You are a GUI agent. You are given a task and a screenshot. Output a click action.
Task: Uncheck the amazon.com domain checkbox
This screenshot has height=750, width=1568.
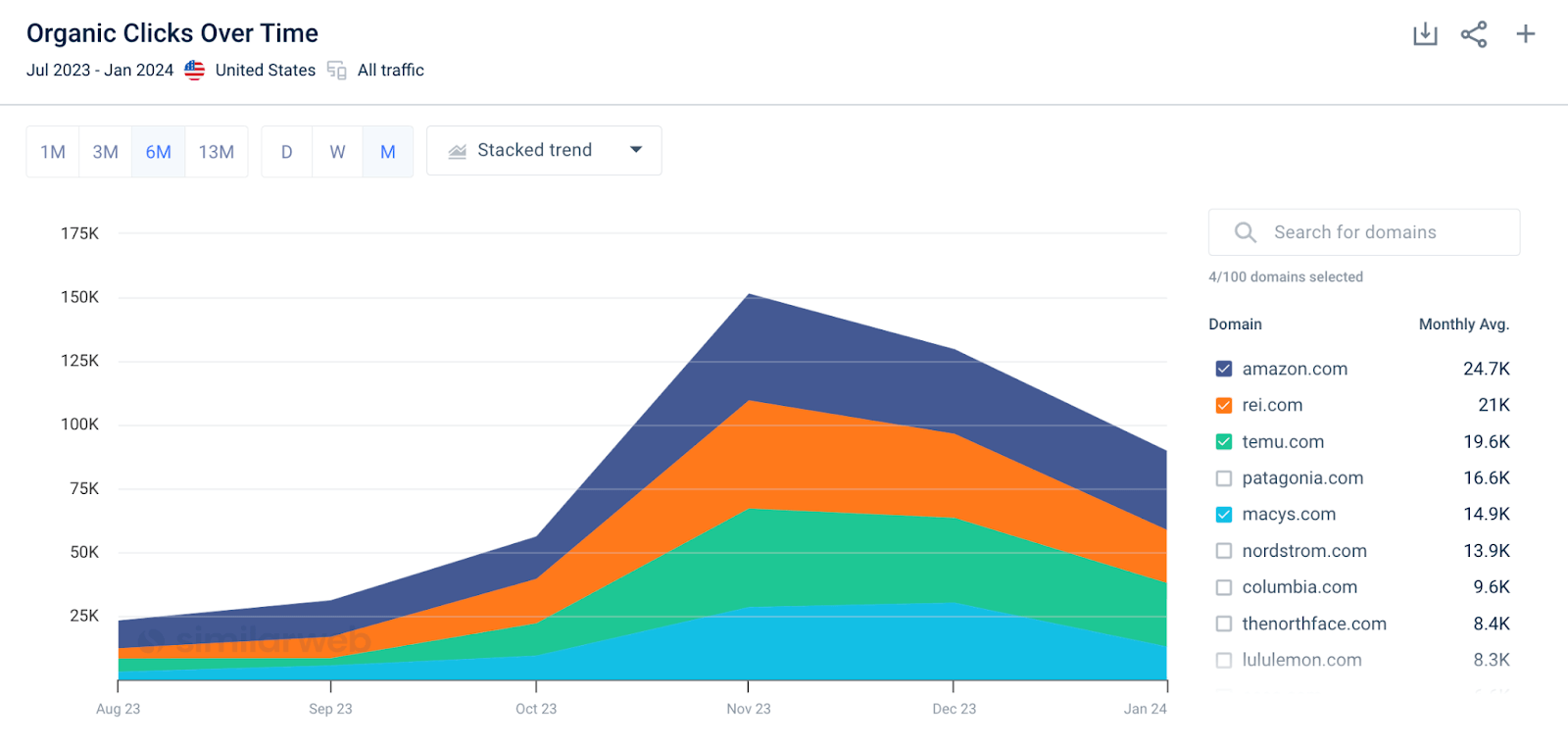pyautogui.click(x=1224, y=369)
